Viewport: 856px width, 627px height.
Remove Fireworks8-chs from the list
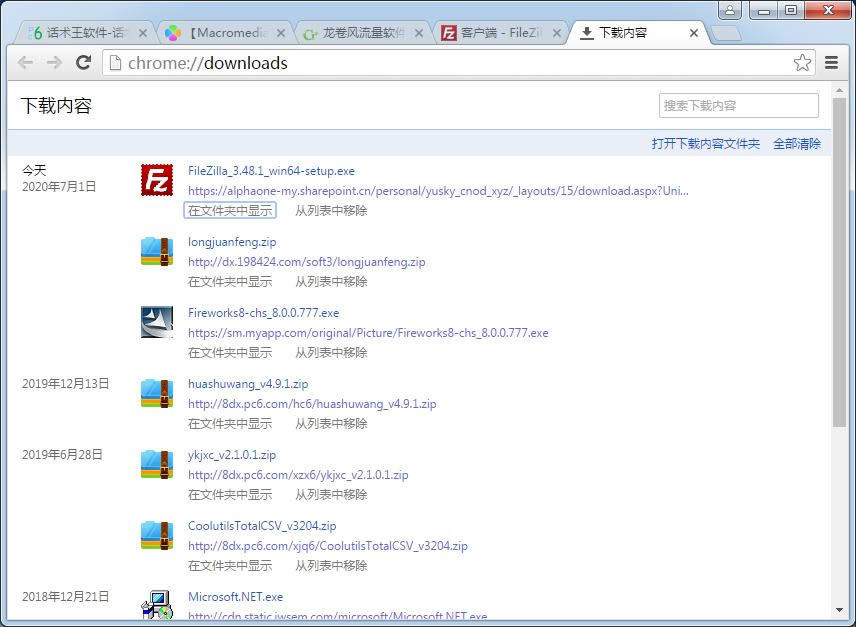(x=331, y=353)
